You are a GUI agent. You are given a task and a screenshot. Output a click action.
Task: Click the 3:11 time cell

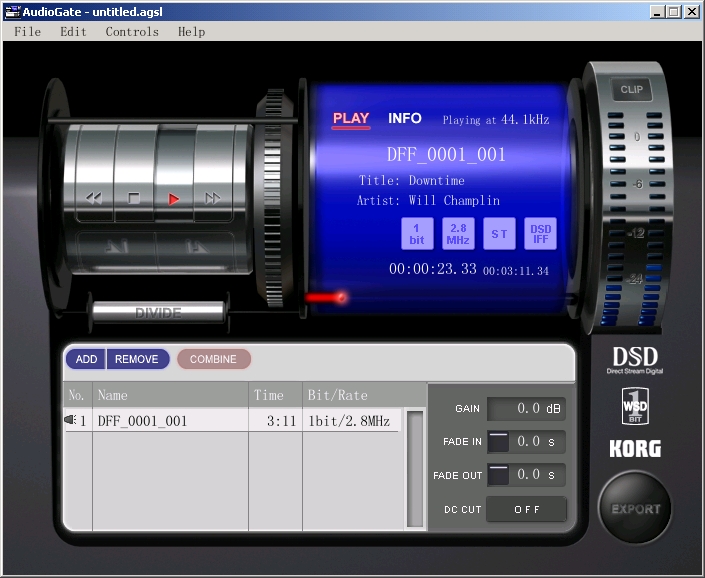281,421
